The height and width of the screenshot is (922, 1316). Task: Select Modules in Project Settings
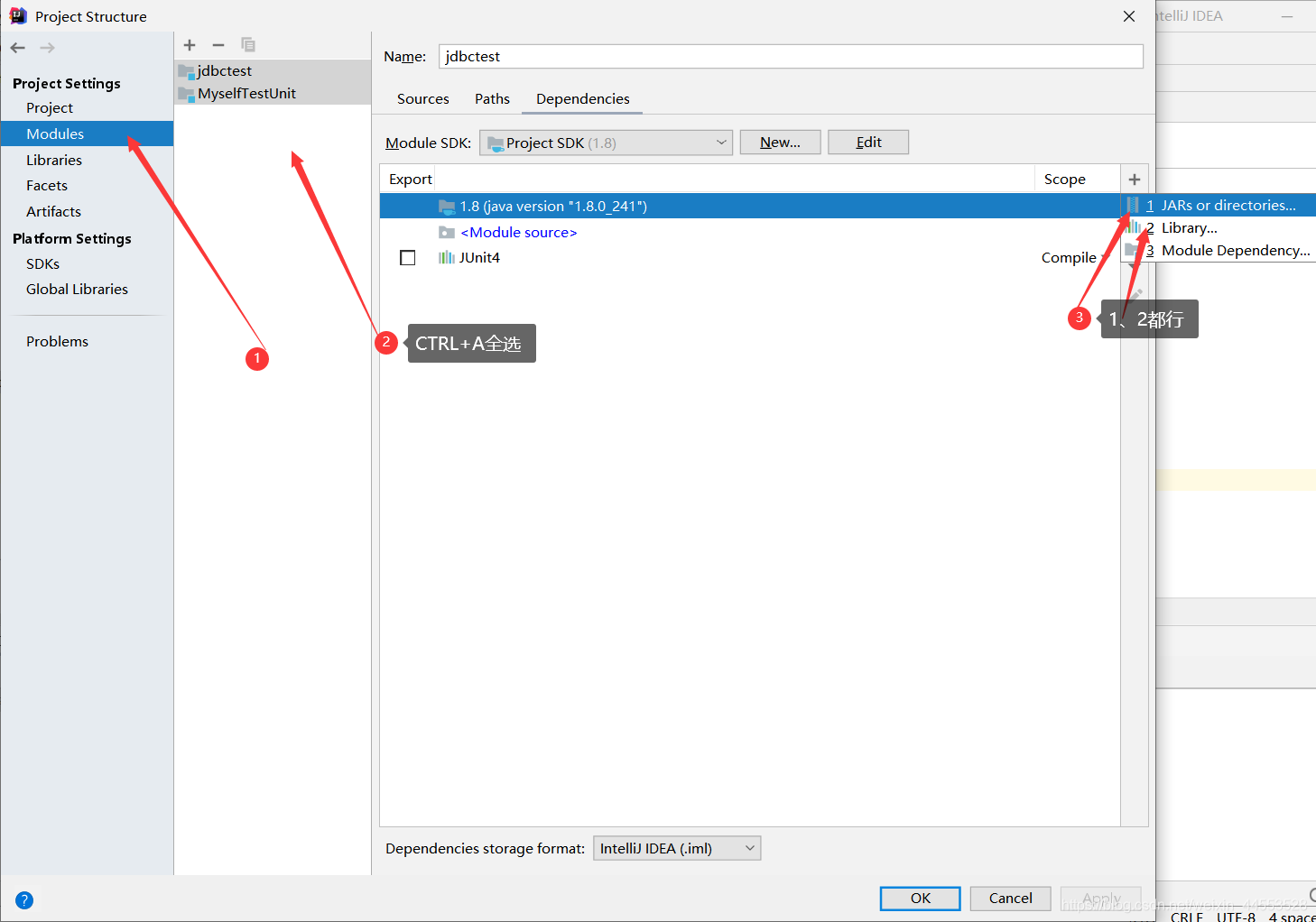[87, 134]
